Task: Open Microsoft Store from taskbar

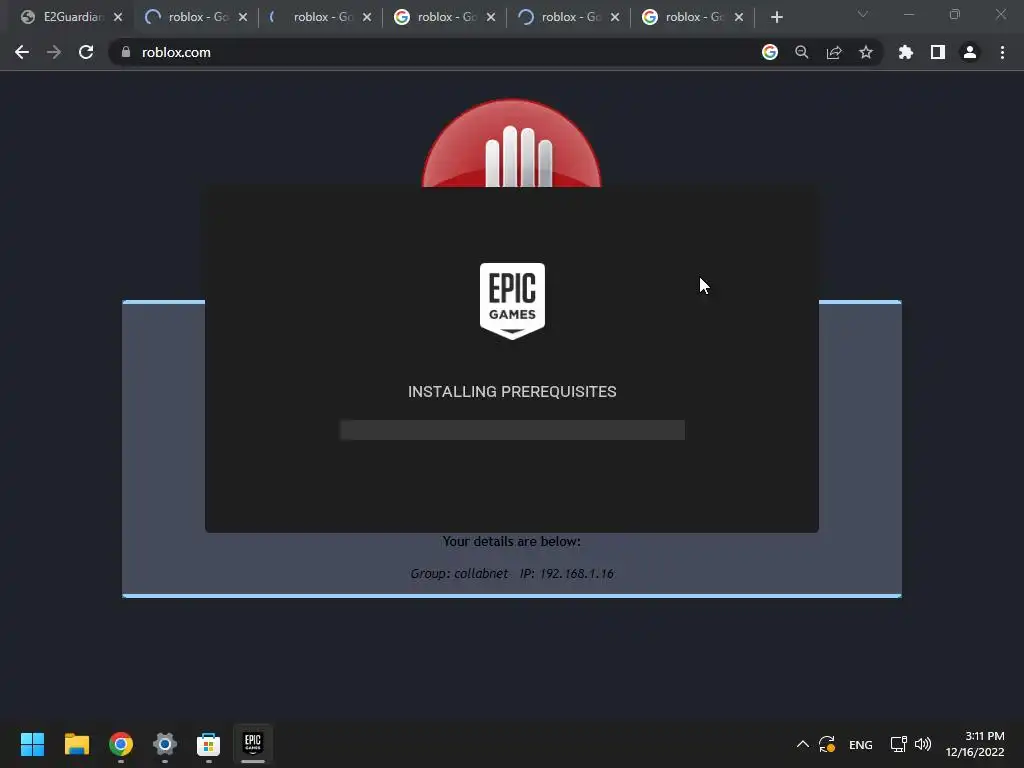Action: (208, 744)
